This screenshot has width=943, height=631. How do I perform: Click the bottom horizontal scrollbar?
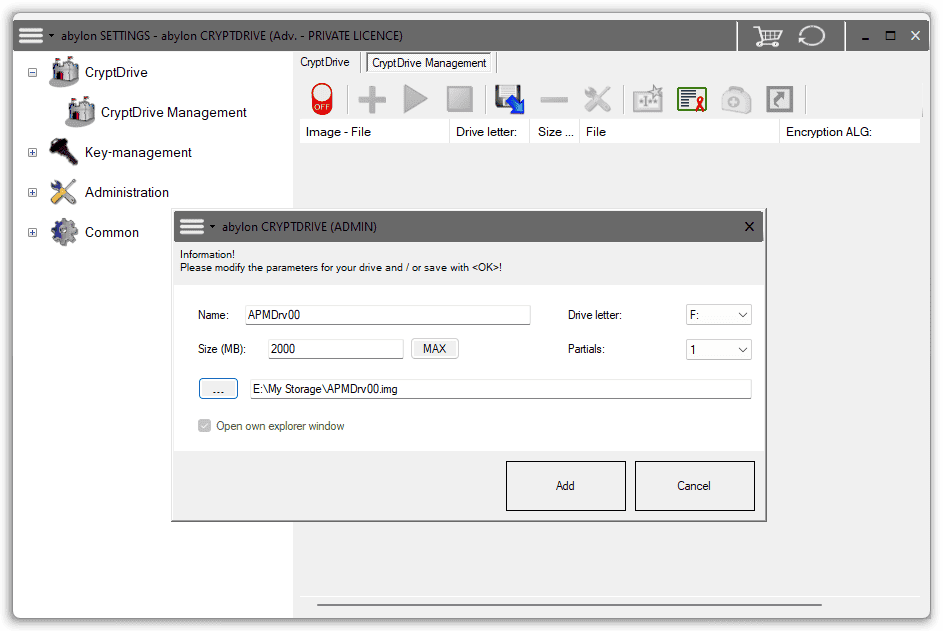click(x=569, y=605)
